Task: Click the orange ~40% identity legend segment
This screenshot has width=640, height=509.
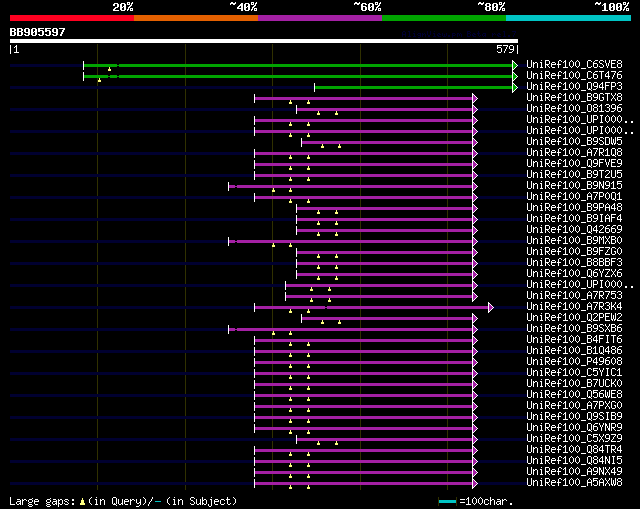Action: click(196, 18)
